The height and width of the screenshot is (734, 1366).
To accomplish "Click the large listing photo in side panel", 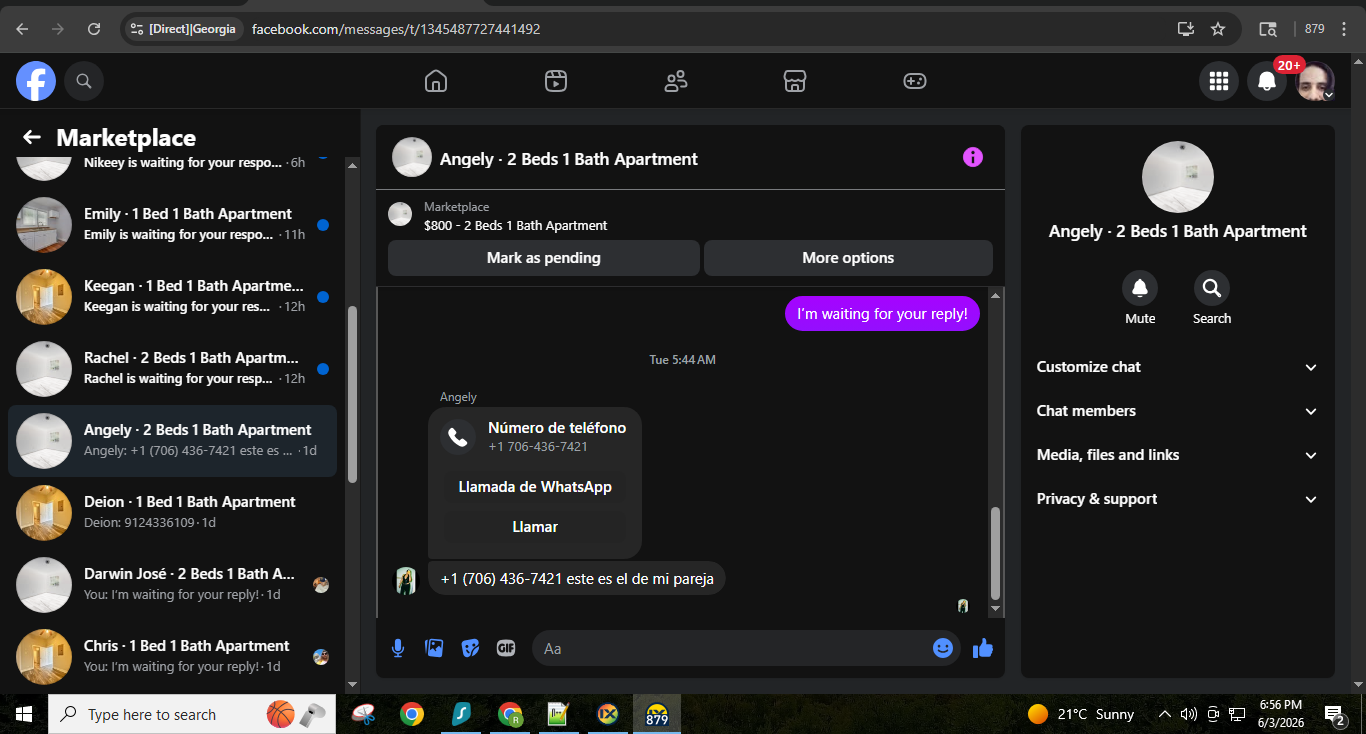I will (1178, 177).
